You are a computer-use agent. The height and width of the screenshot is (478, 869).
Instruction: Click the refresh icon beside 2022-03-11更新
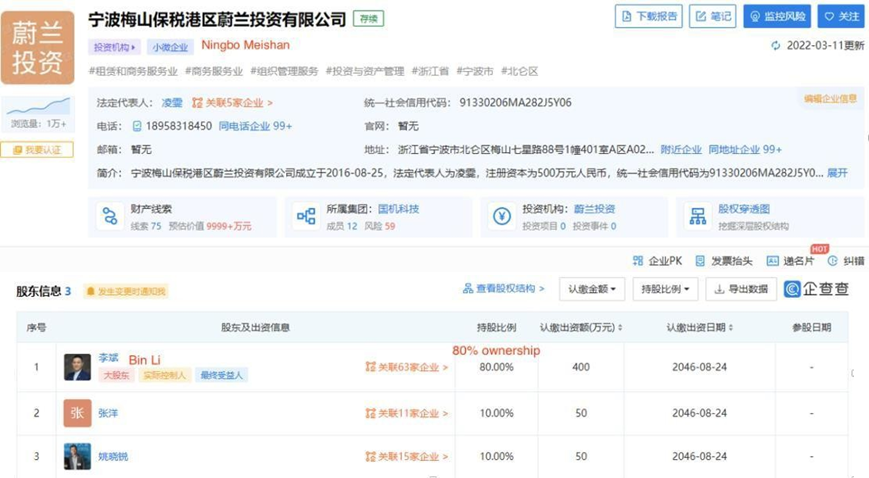[x=776, y=45]
